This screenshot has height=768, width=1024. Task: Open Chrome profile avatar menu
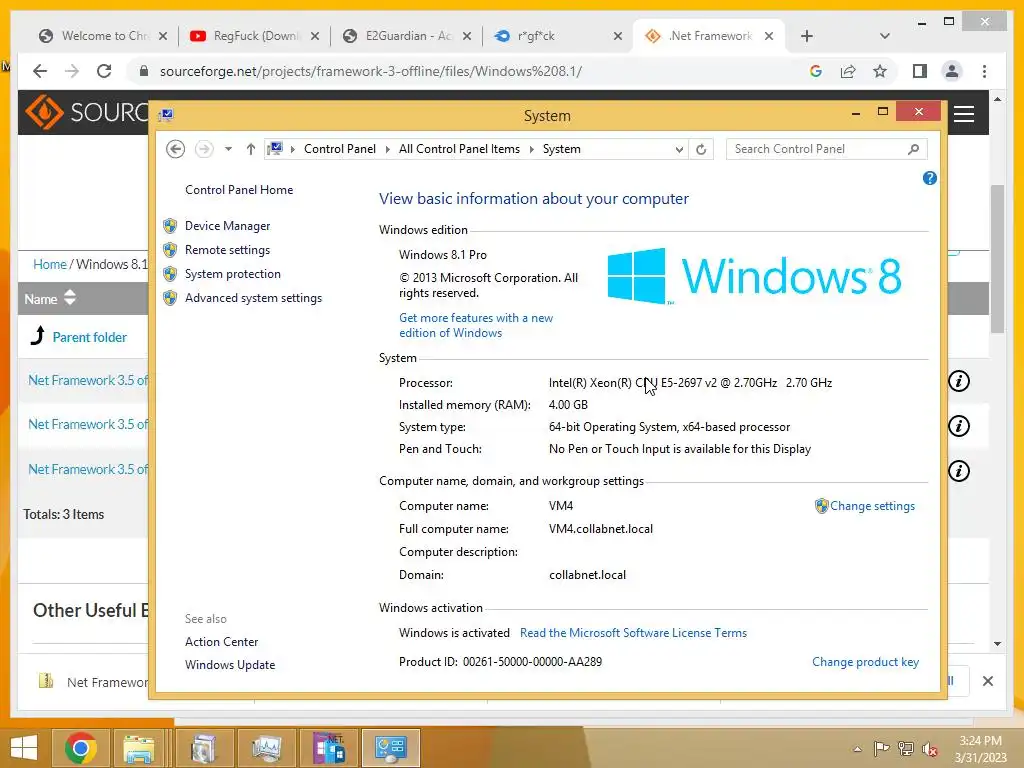coord(952,71)
